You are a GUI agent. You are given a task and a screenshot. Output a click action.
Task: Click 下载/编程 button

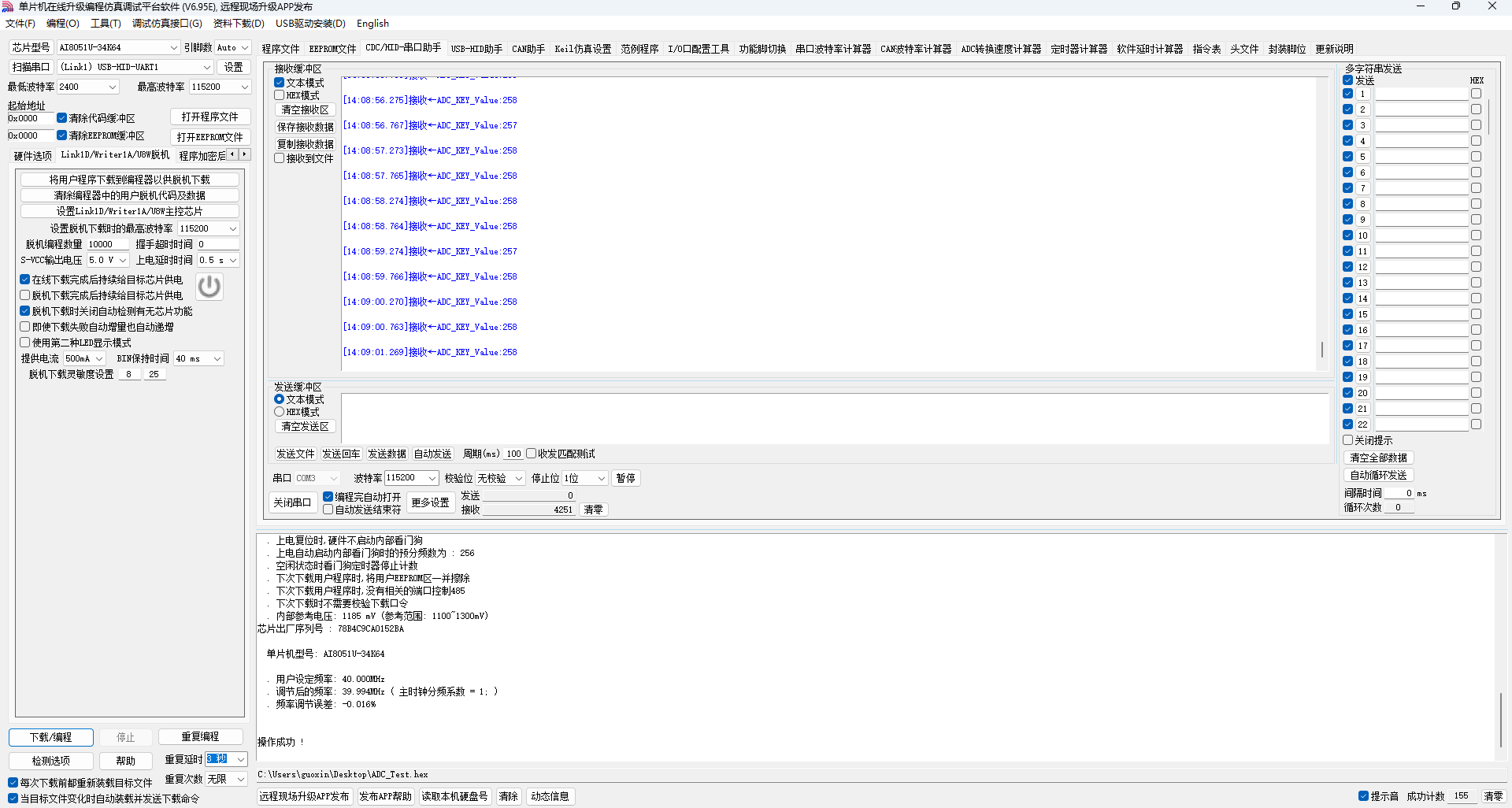[x=51, y=737]
